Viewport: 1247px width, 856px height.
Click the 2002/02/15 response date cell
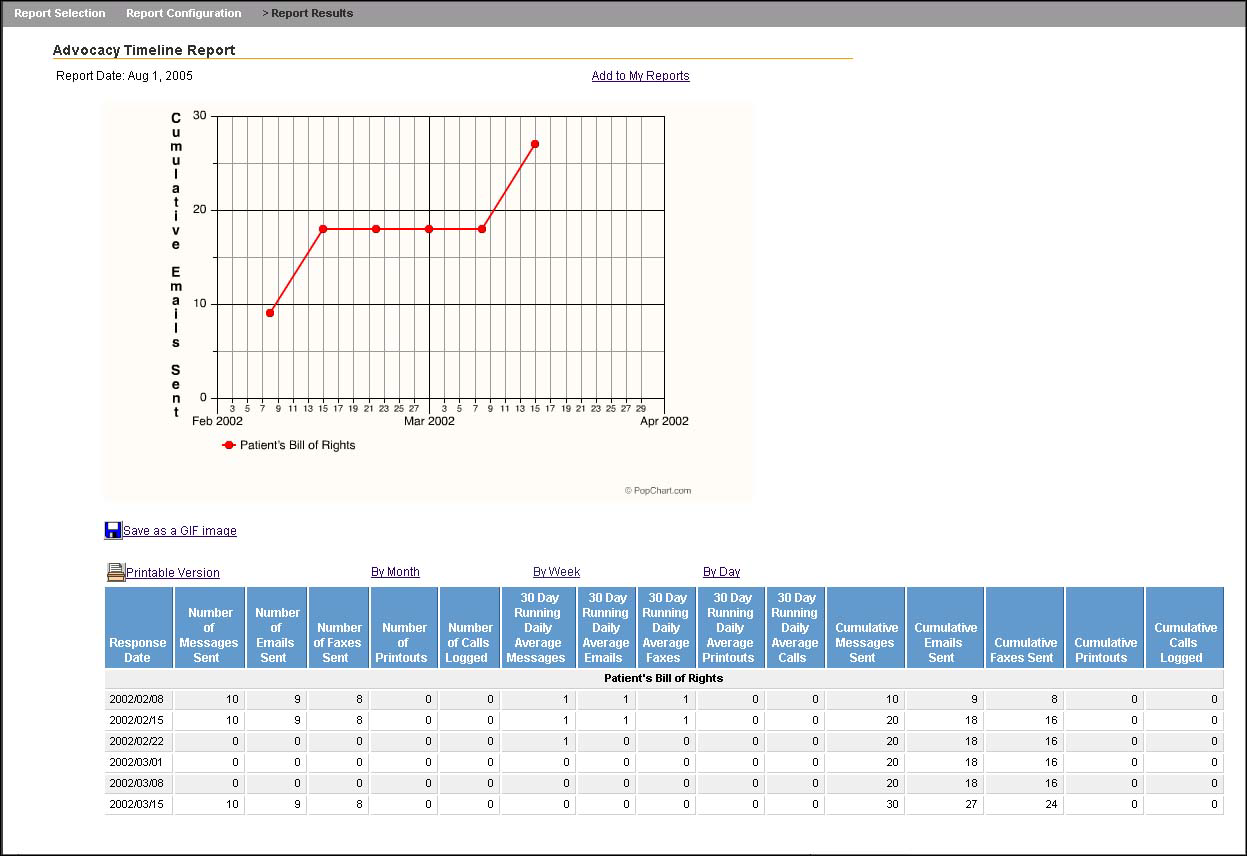(139, 721)
